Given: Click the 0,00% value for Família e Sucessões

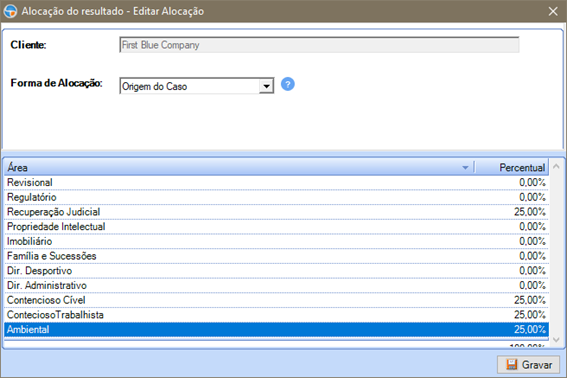Looking at the screenshot, I should [x=532, y=256].
